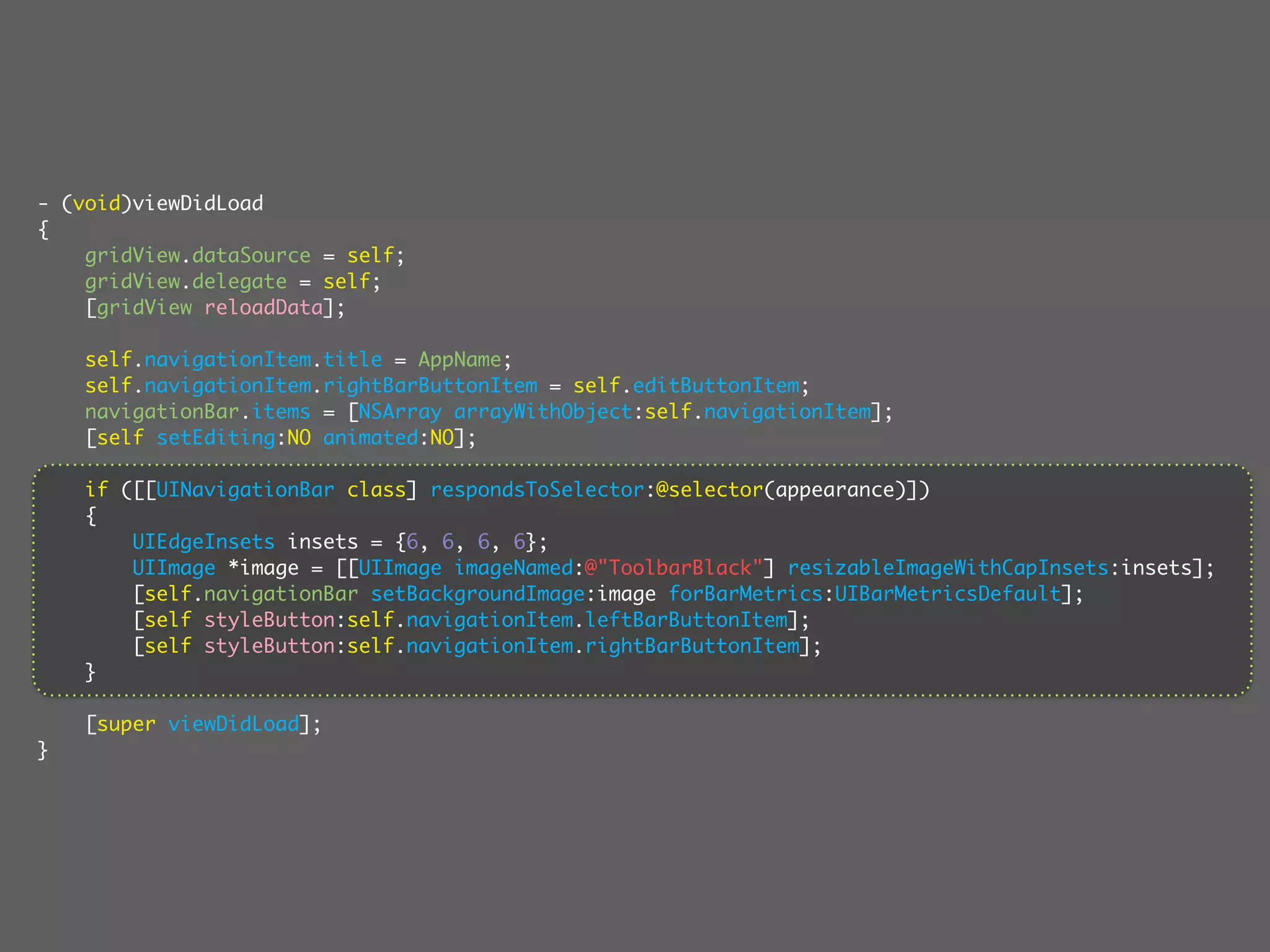Click the 'UIBarMetricsDefault' constant
Image resolution: width=1270 pixels, height=952 pixels.
coord(948,594)
